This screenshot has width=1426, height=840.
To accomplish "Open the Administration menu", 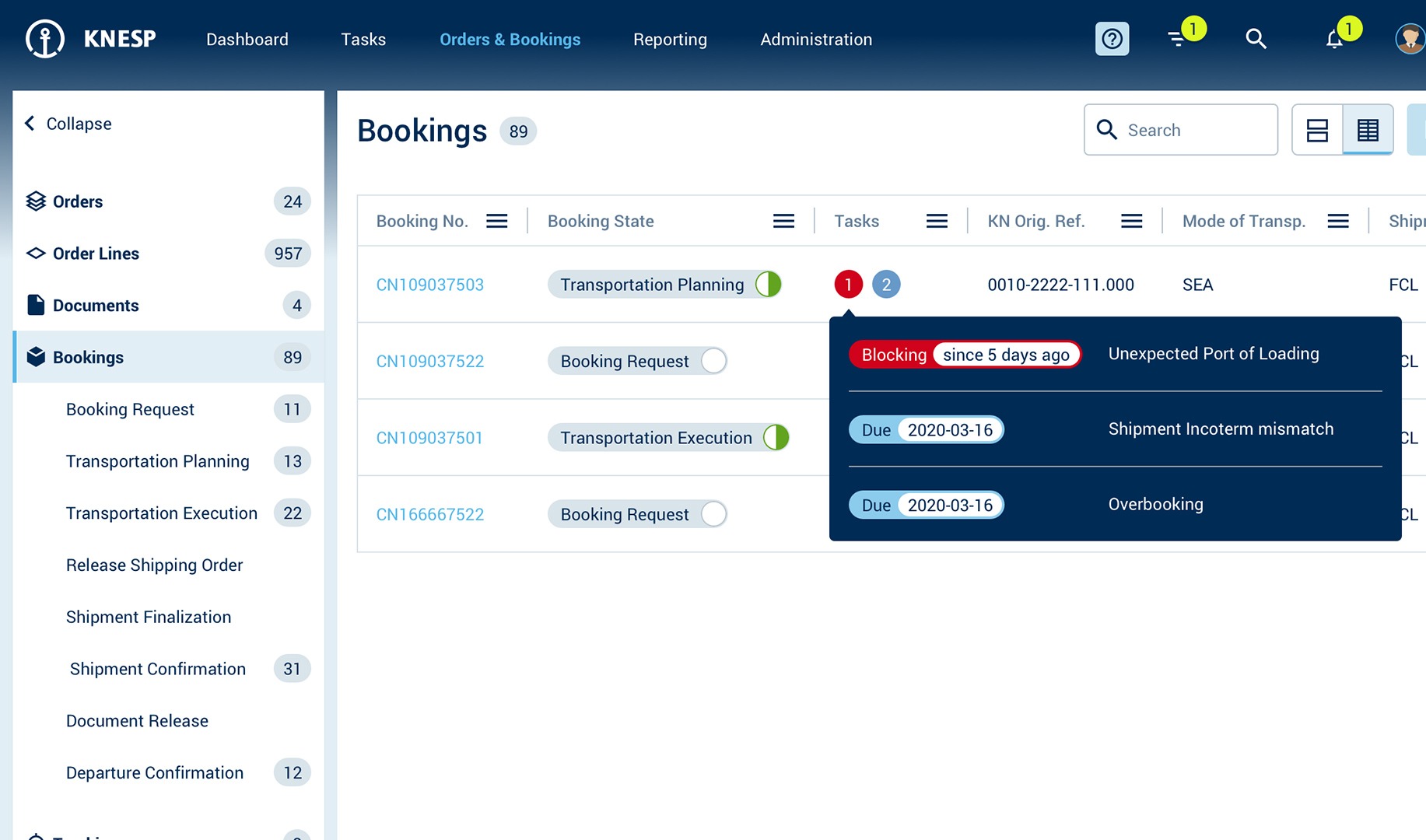I will tap(816, 40).
